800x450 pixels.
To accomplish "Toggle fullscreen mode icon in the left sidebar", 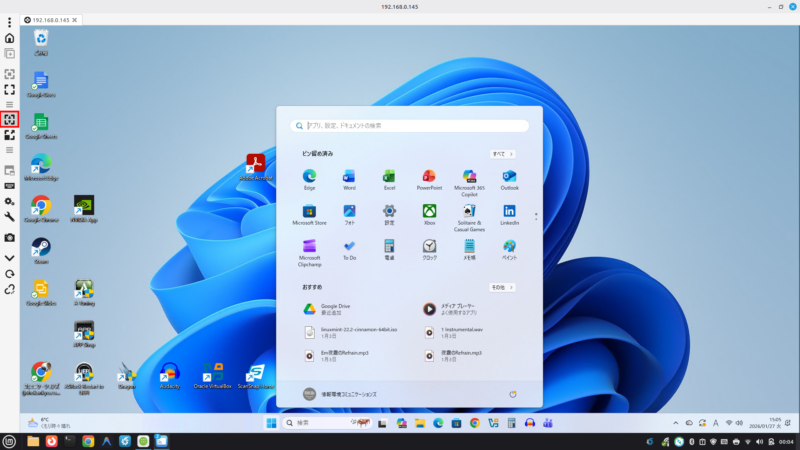I will [10, 89].
